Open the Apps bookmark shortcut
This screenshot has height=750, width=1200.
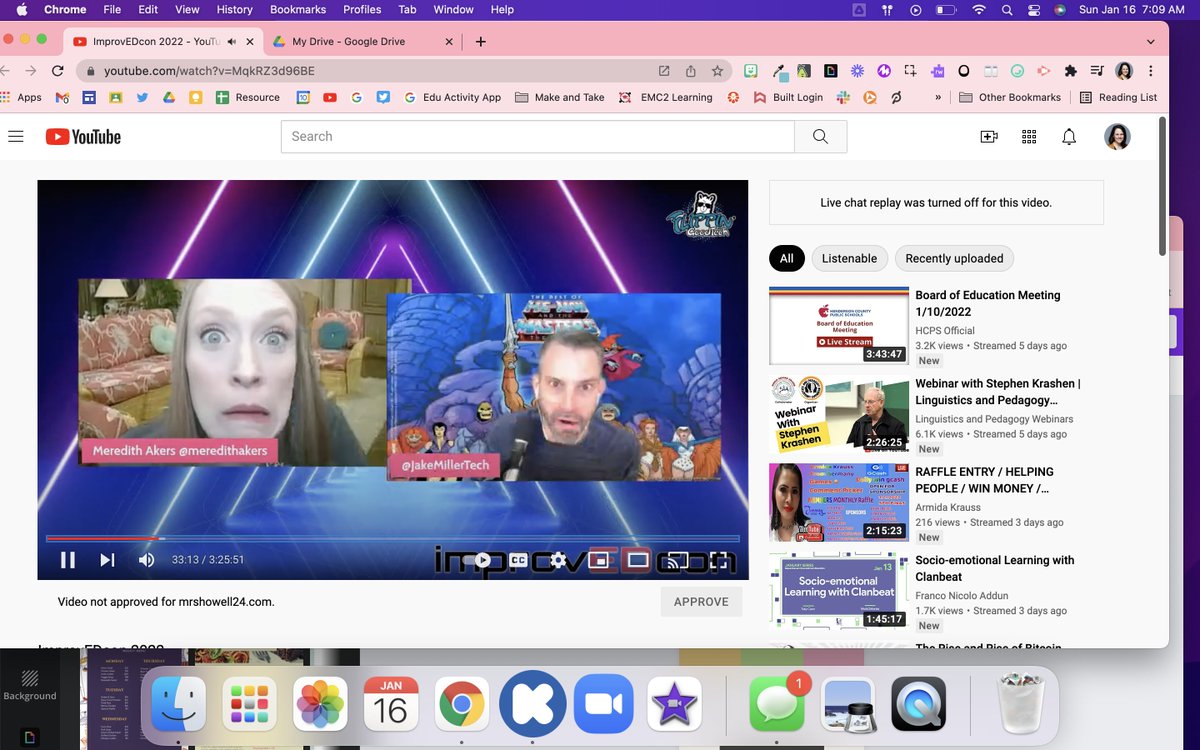(21, 97)
